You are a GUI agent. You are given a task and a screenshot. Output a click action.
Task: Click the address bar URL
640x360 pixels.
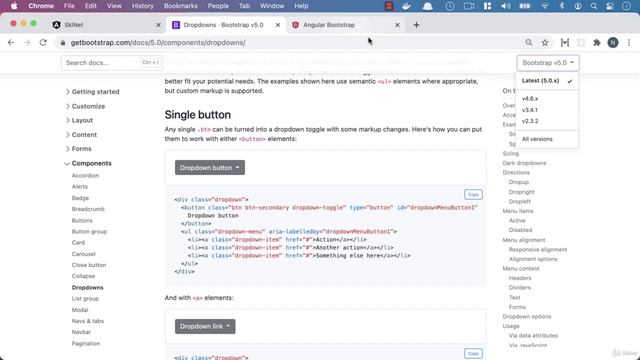click(158, 42)
